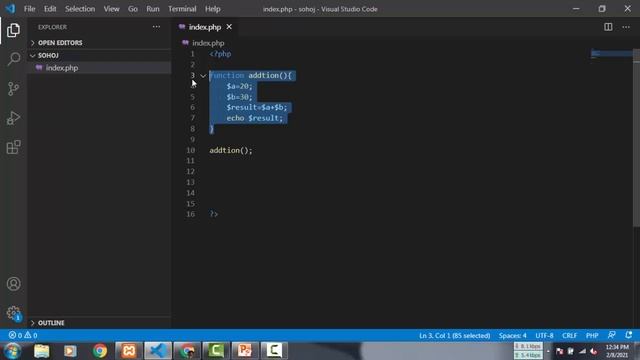Click the echo $result; line
Screen dimensions: 640x360
pos(254,118)
